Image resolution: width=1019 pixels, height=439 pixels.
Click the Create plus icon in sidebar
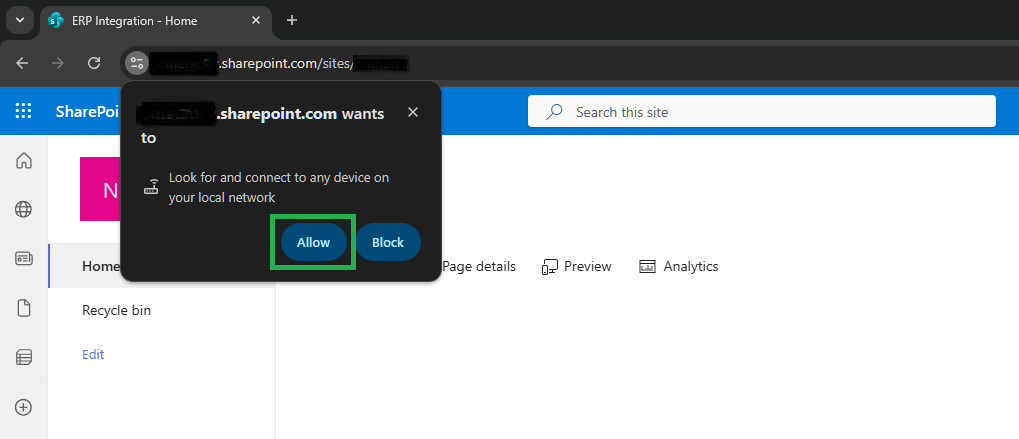tap(23, 407)
